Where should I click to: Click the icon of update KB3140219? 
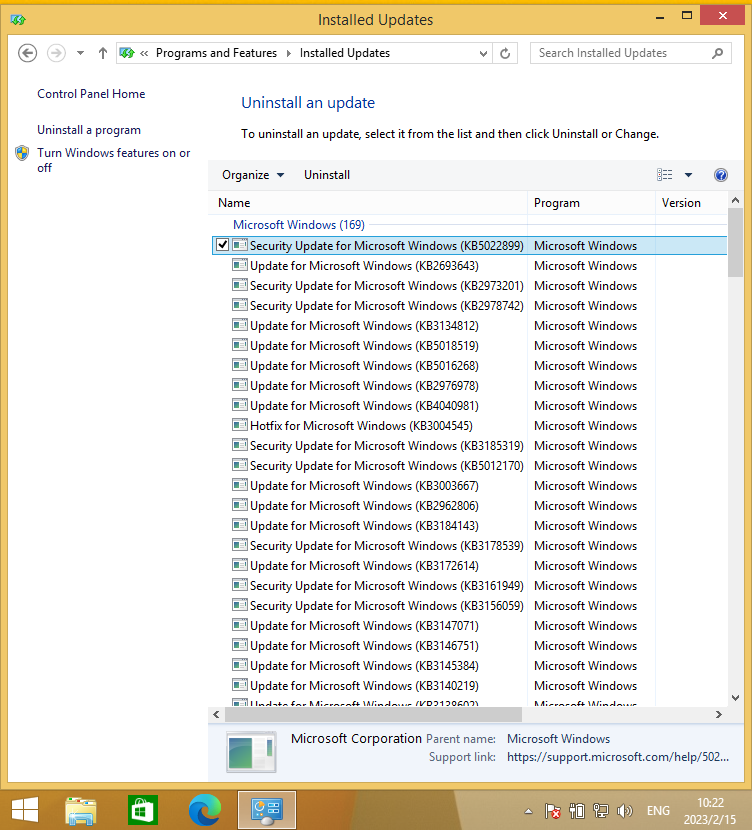pyautogui.click(x=240, y=685)
